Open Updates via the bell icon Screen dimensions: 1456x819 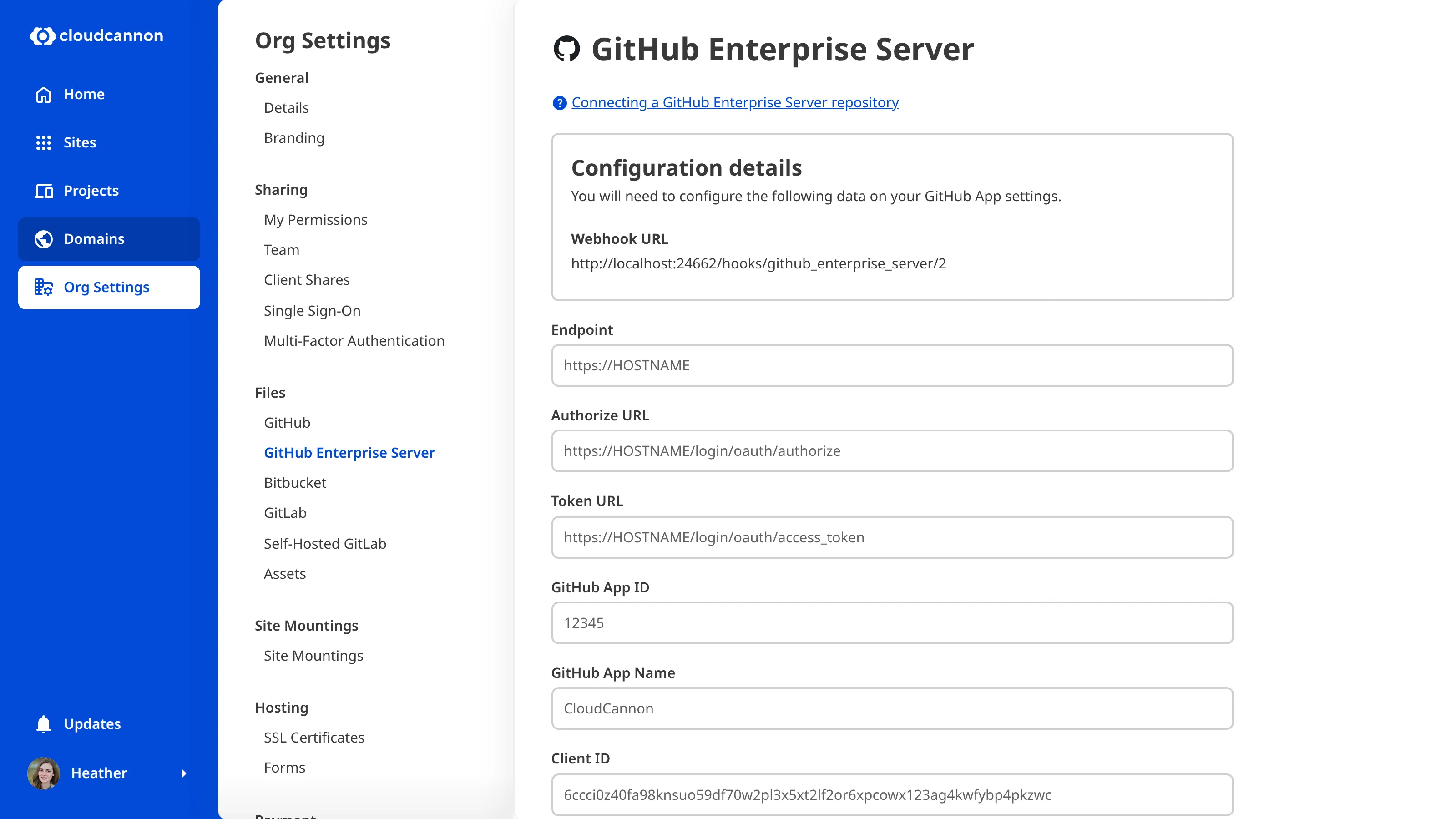point(44,723)
